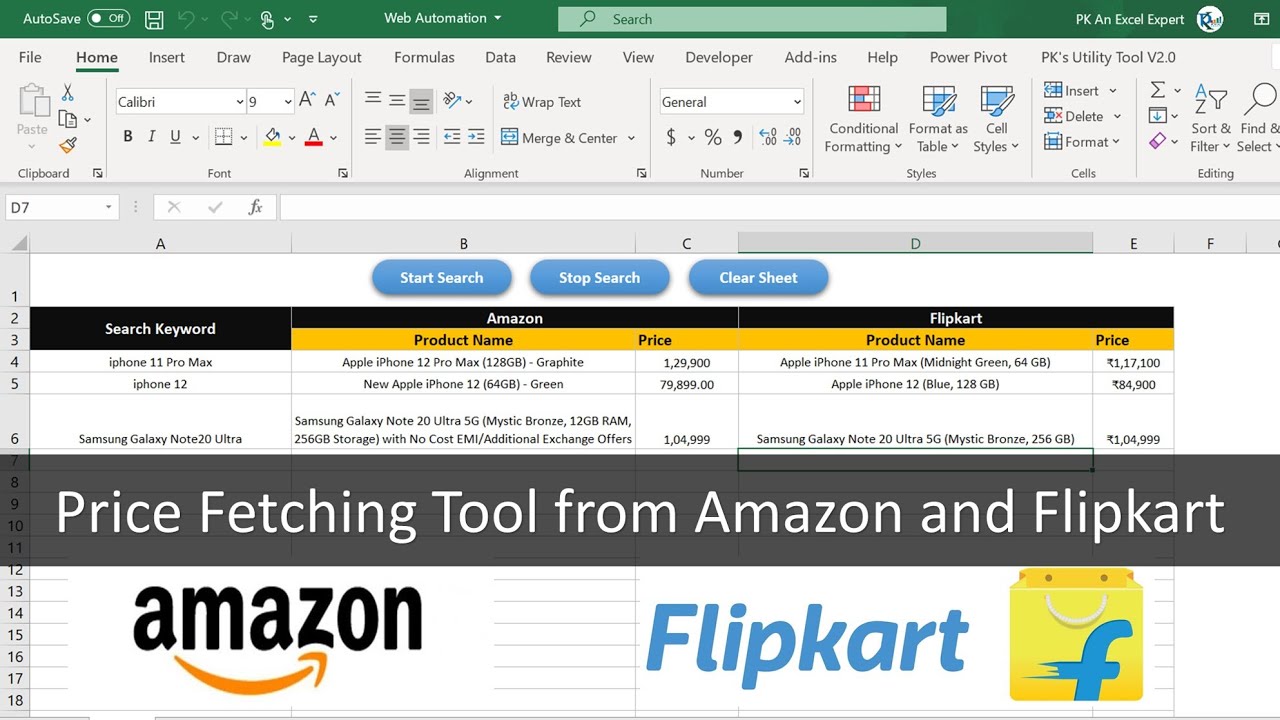
Task: Open Format as Table gallery
Action: [x=938, y=119]
